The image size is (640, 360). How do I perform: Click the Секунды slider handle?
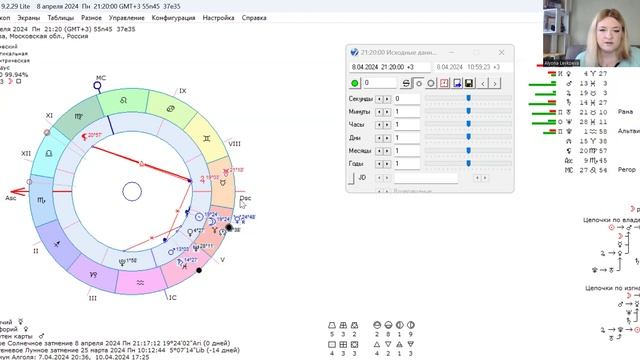point(469,98)
